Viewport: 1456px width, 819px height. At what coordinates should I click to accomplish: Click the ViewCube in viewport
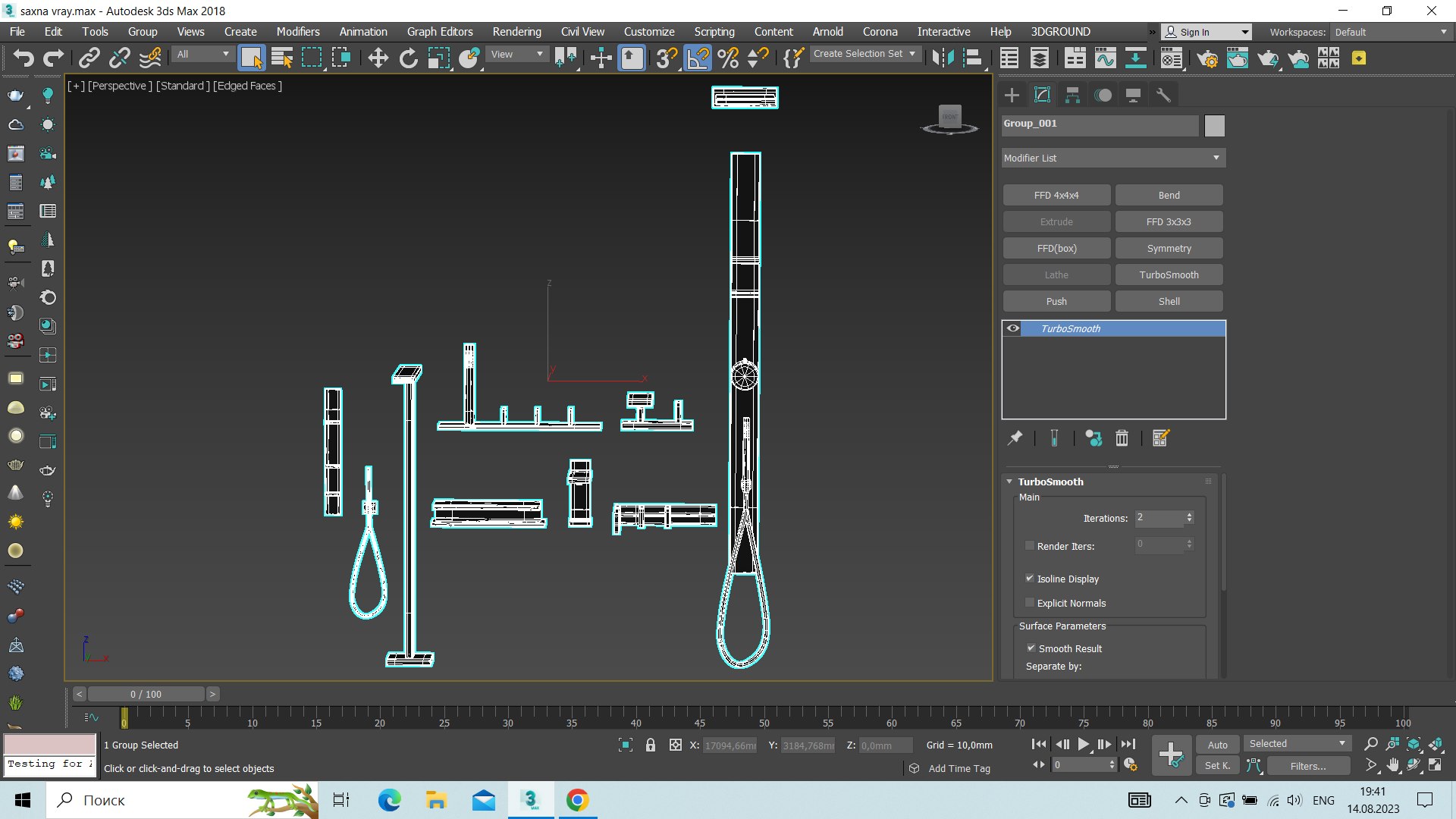point(949,118)
